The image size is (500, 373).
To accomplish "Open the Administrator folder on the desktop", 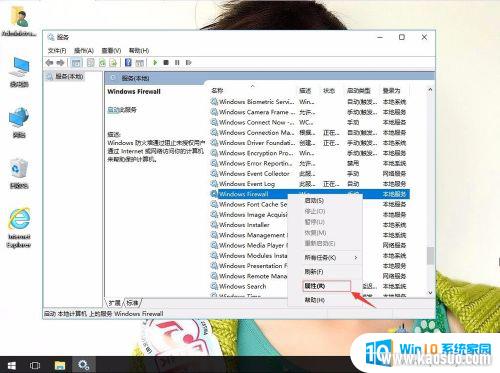I will coord(19,22).
